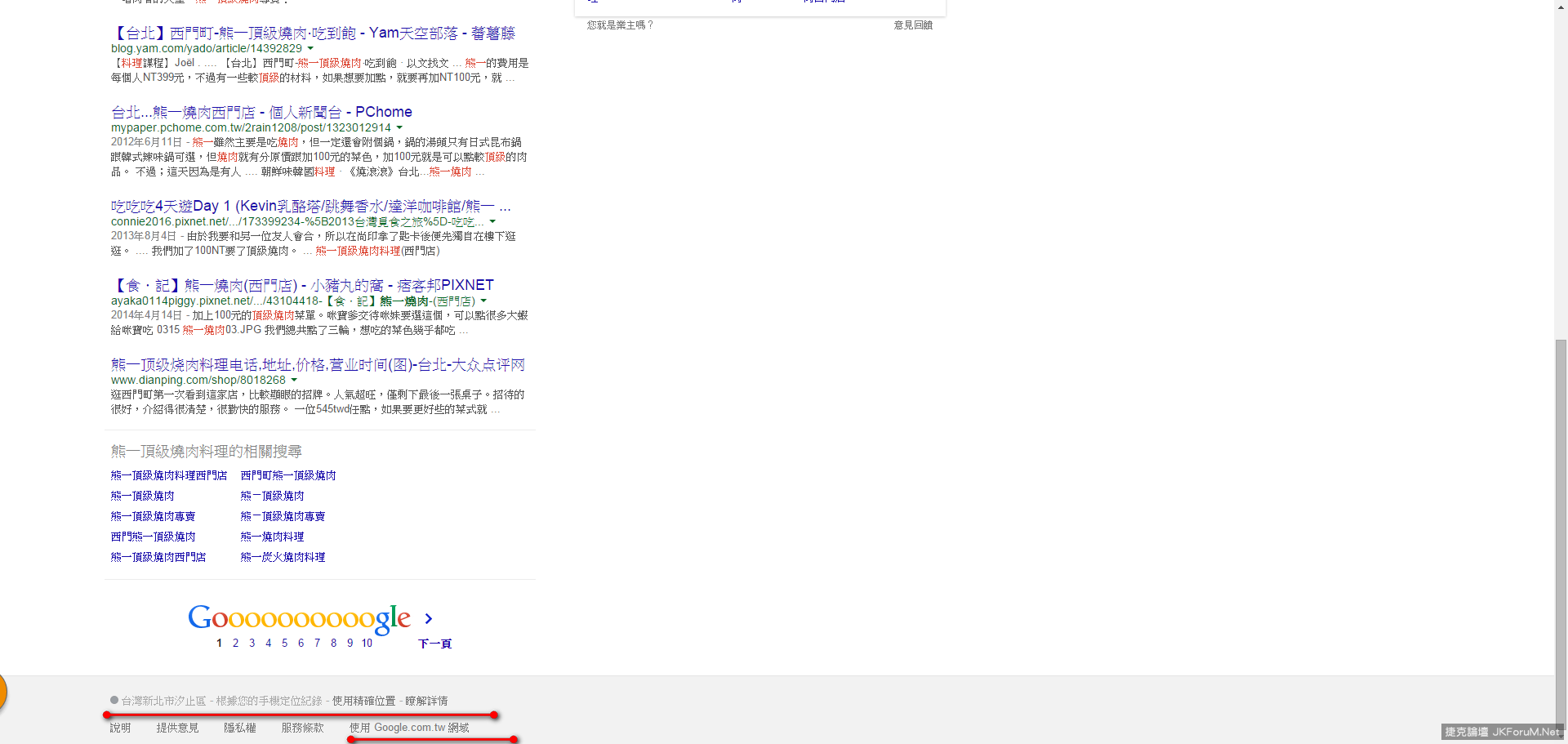The image size is (1568, 744).
Task: Go to results page 2
Action: click(x=235, y=644)
